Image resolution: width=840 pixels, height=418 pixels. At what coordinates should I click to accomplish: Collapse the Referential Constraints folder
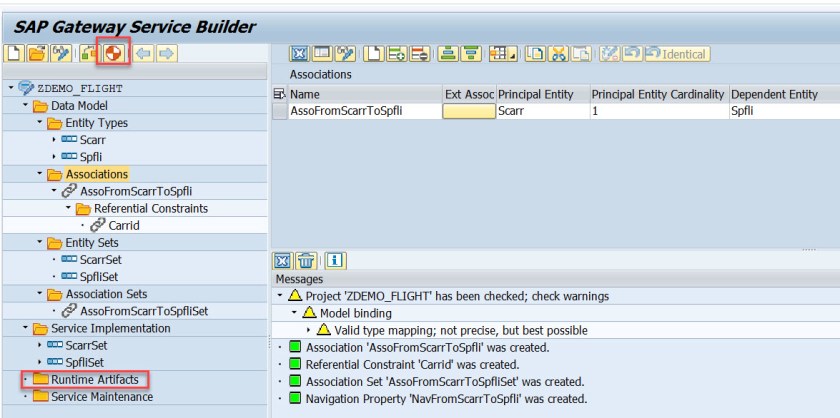click(68, 208)
